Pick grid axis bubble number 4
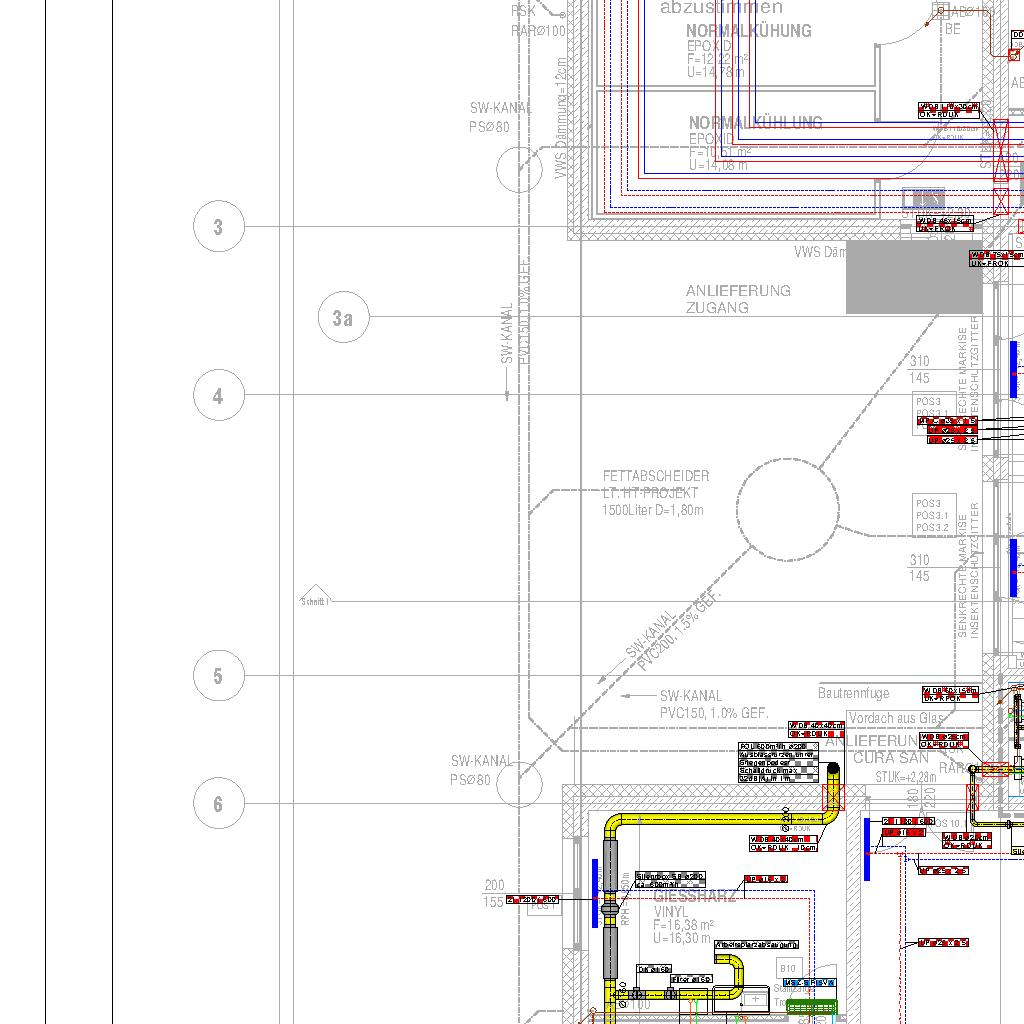1024x1024 pixels. (x=219, y=395)
